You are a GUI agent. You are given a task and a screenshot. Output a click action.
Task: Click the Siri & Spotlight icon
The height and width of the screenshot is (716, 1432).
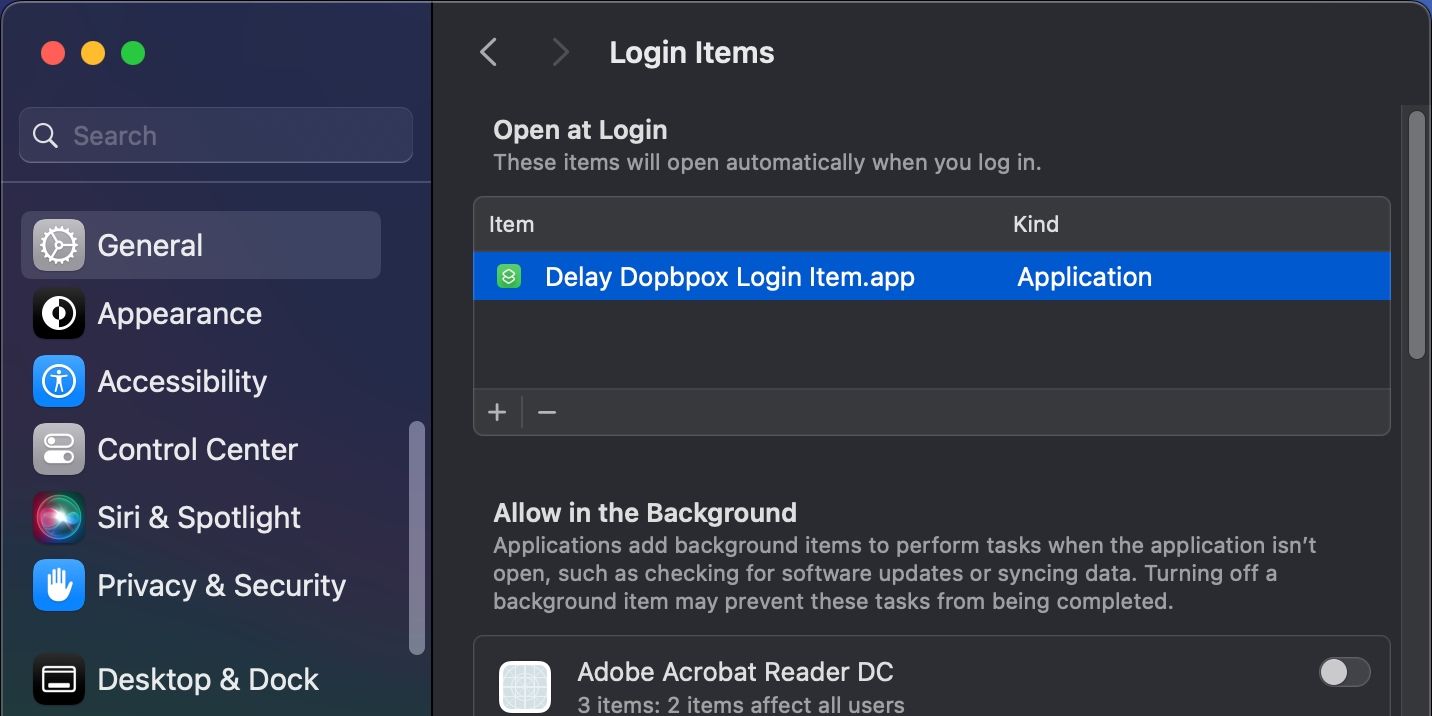pyautogui.click(x=59, y=517)
